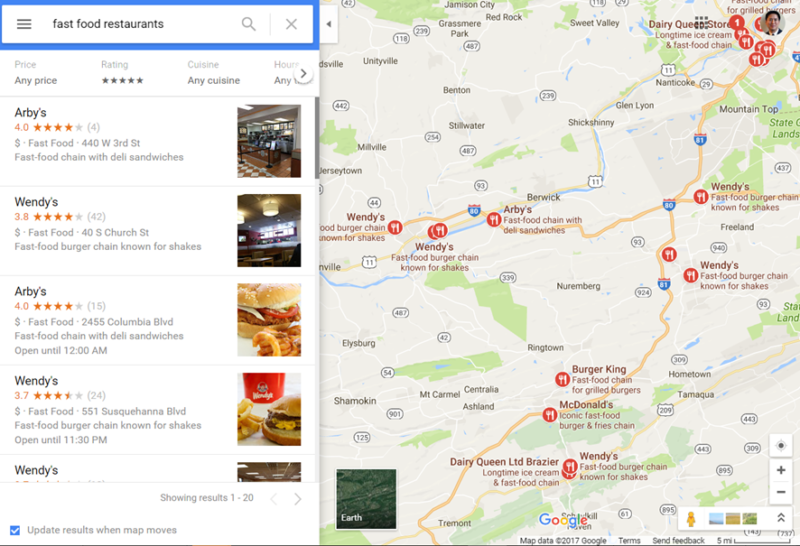
Task: Open the Cuisine filter dropdown
Action: [x=213, y=72]
